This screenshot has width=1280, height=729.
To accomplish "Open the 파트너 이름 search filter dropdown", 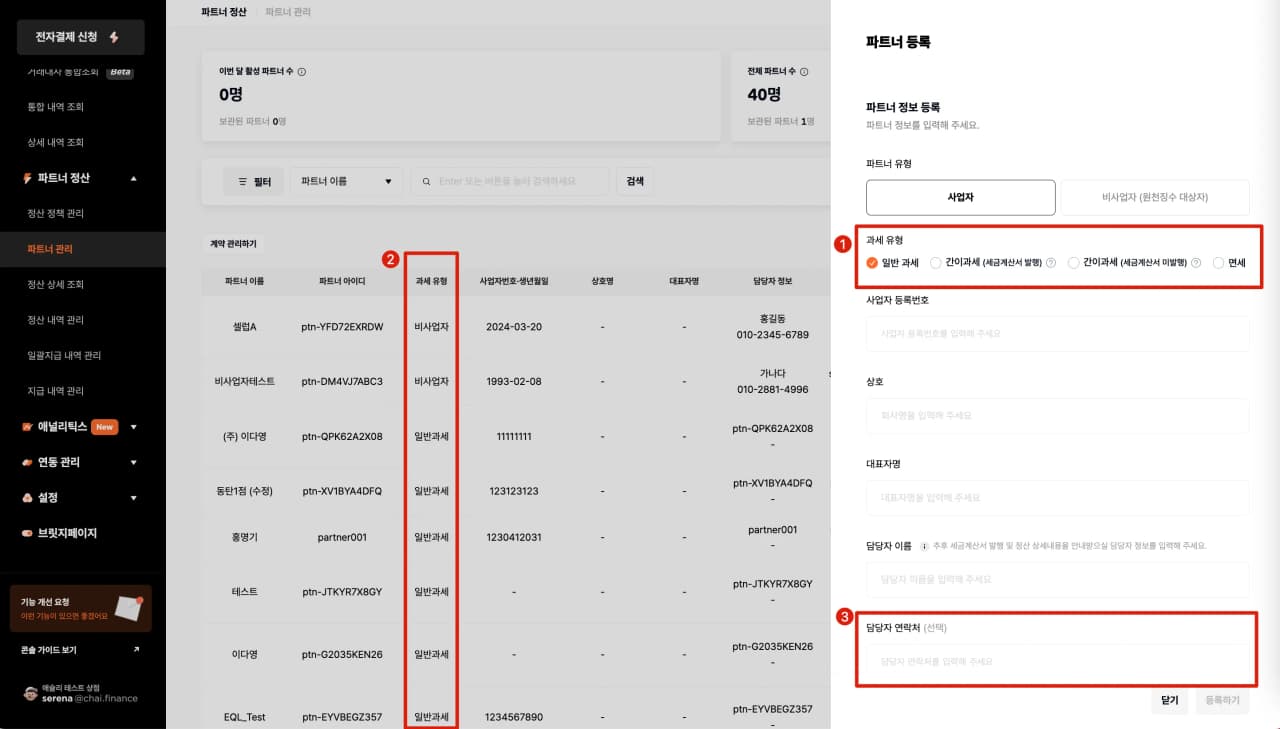I will pyautogui.click(x=346, y=182).
